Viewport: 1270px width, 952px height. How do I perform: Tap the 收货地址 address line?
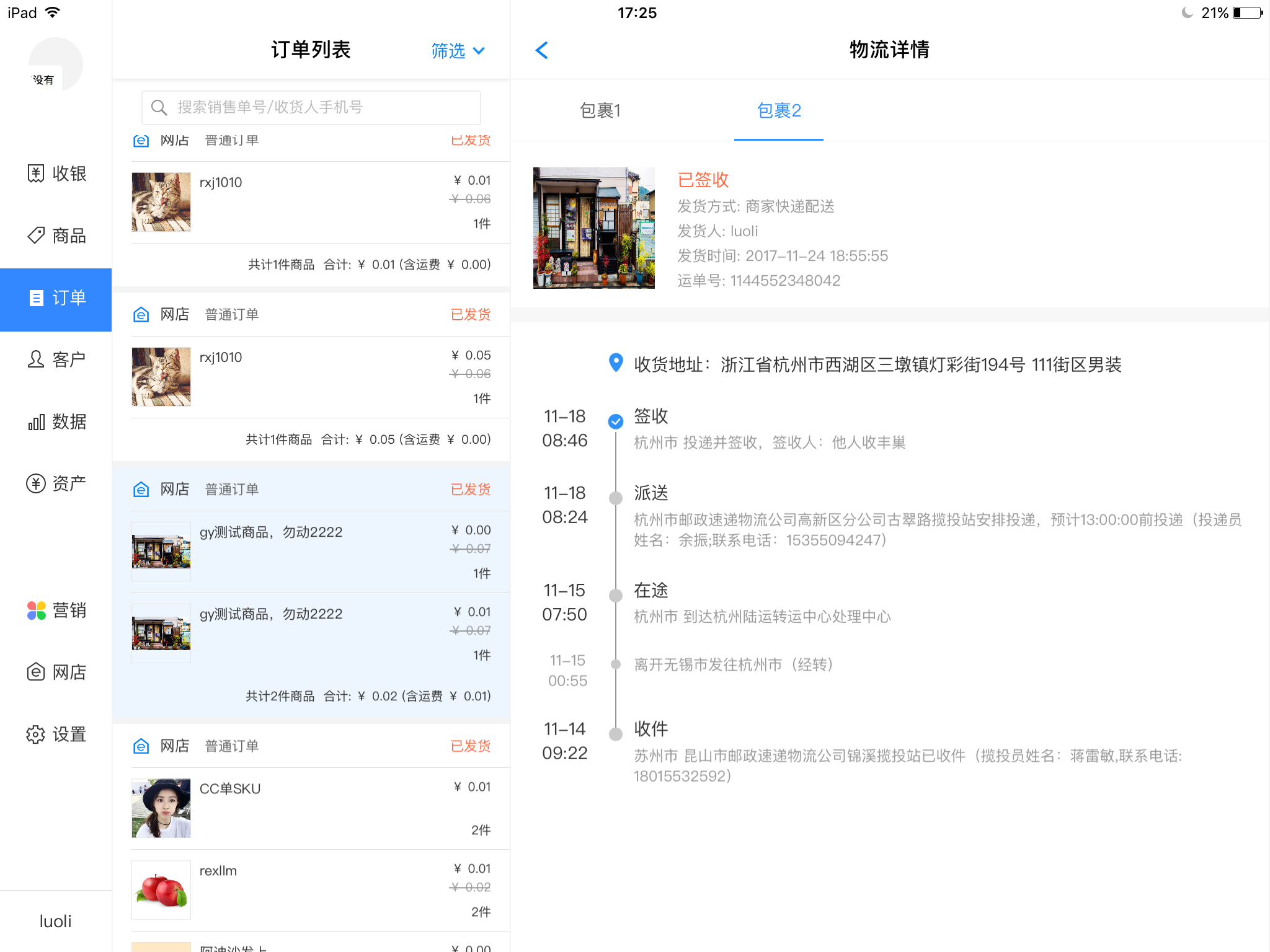(x=877, y=364)
